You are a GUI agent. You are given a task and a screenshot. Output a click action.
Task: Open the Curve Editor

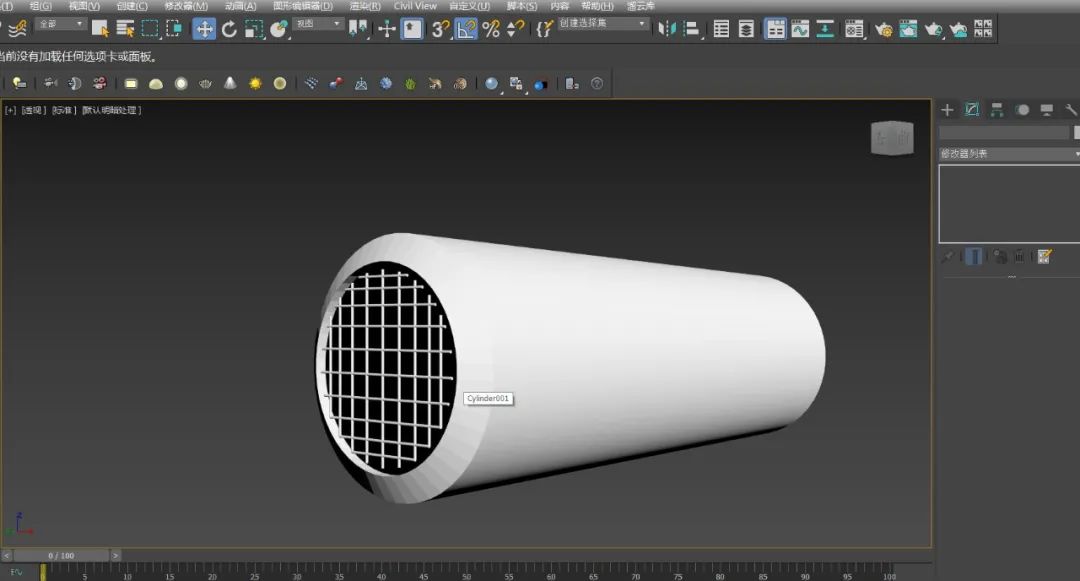800,29
